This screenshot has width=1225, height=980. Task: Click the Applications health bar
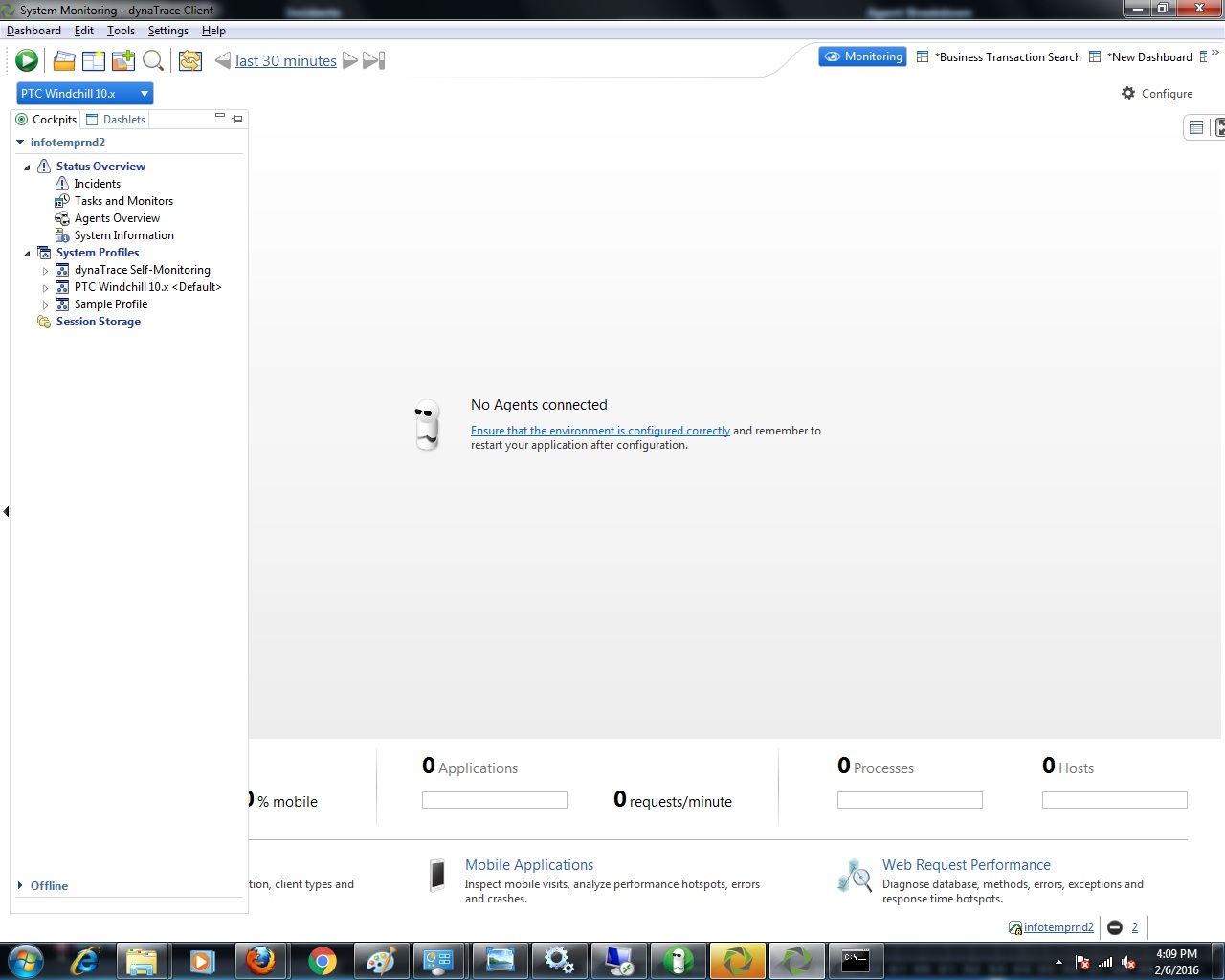point(495,800)
